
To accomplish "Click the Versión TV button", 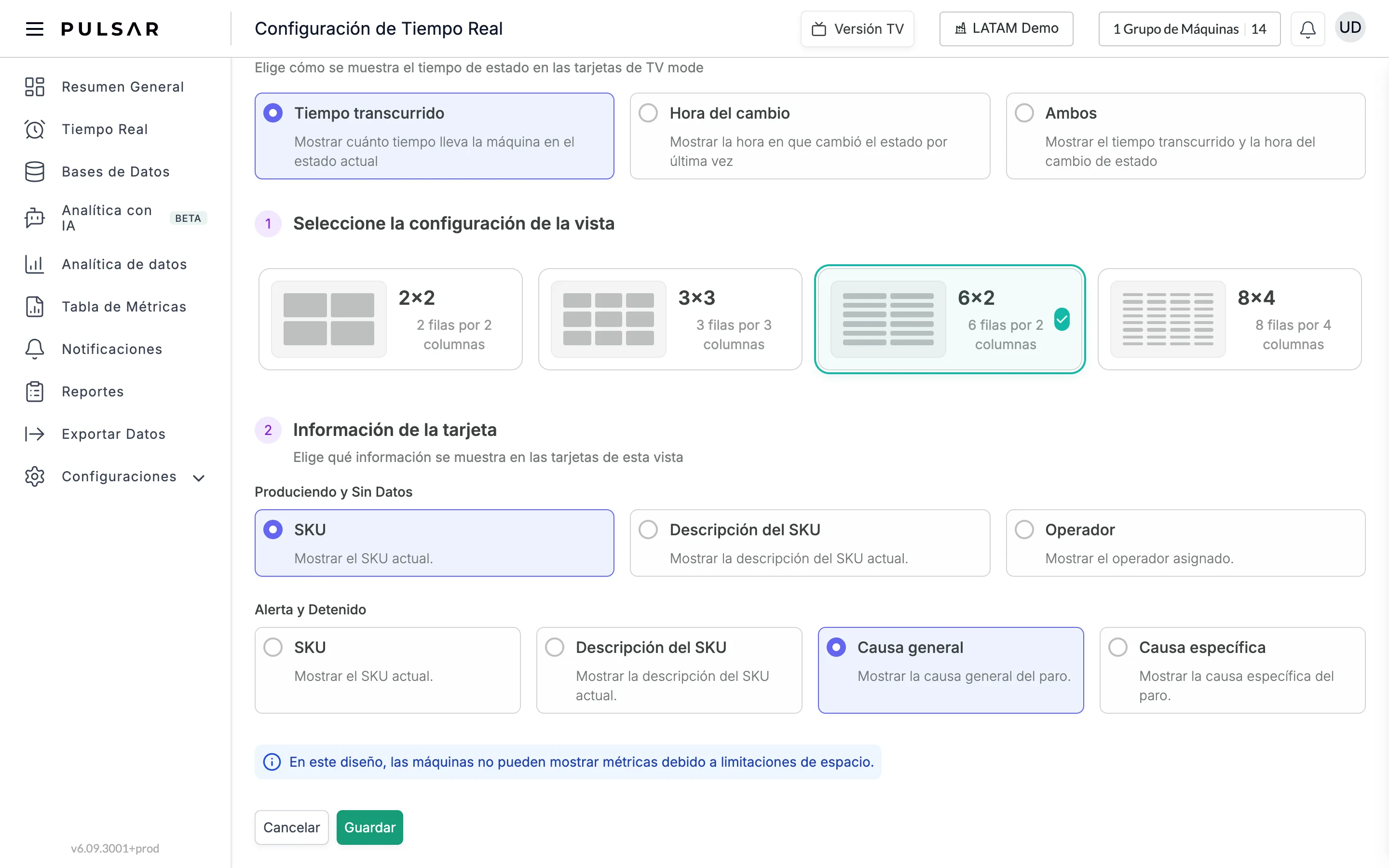I will click(858, 29).
